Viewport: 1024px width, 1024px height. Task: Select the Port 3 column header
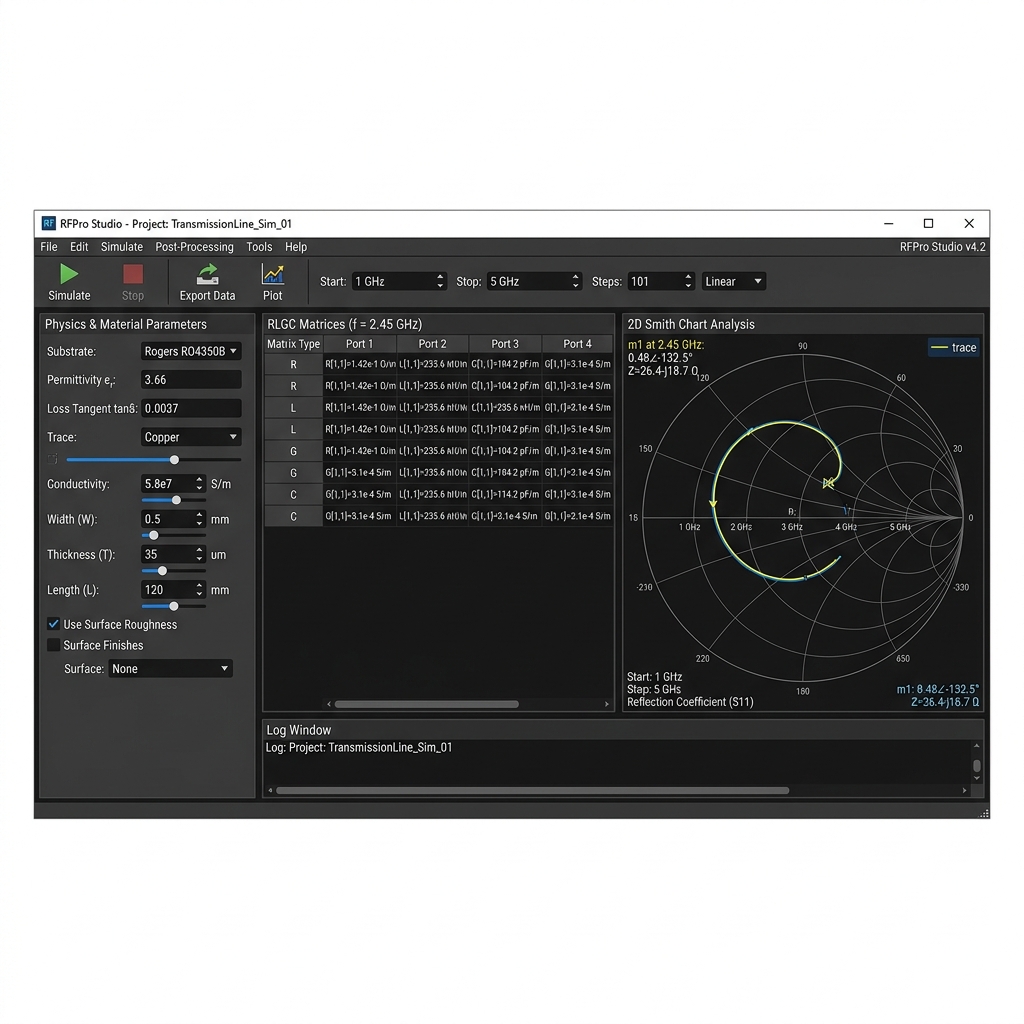pos(505,344)
